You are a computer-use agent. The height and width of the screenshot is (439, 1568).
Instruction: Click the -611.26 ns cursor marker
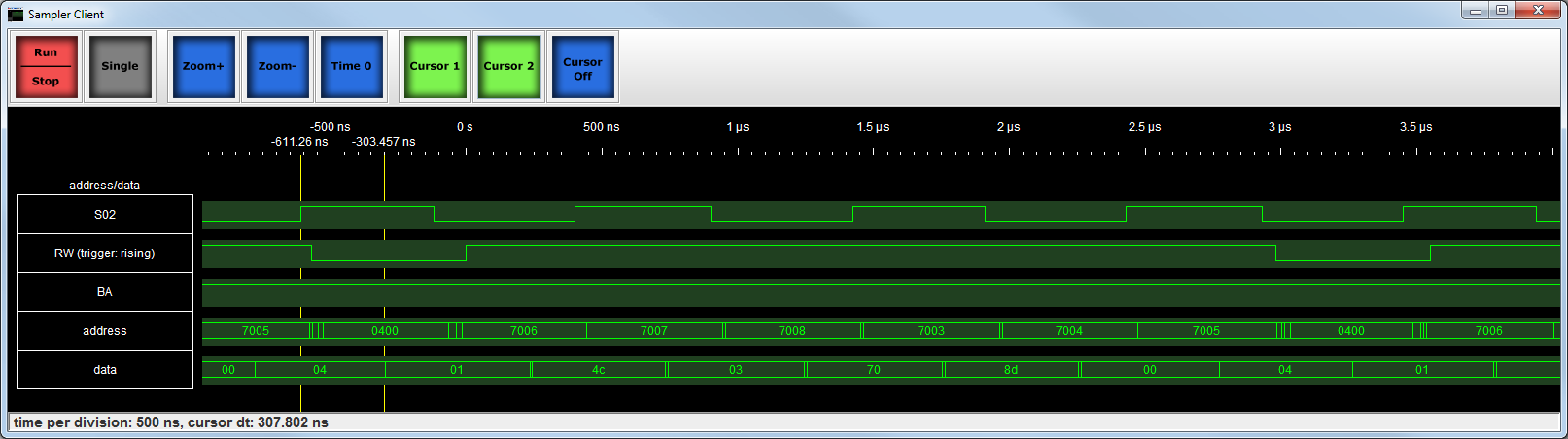pyautogui.click(x=299, y=142)
